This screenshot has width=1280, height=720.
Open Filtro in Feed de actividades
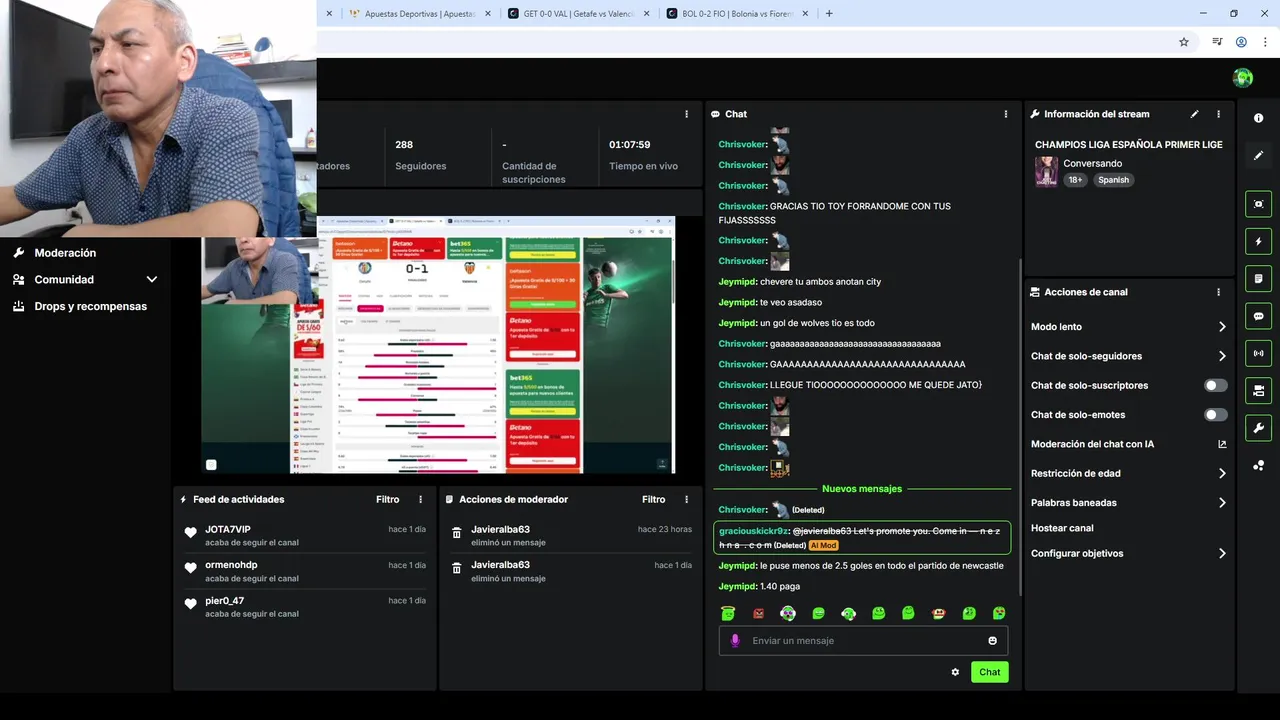pos(387,499)
